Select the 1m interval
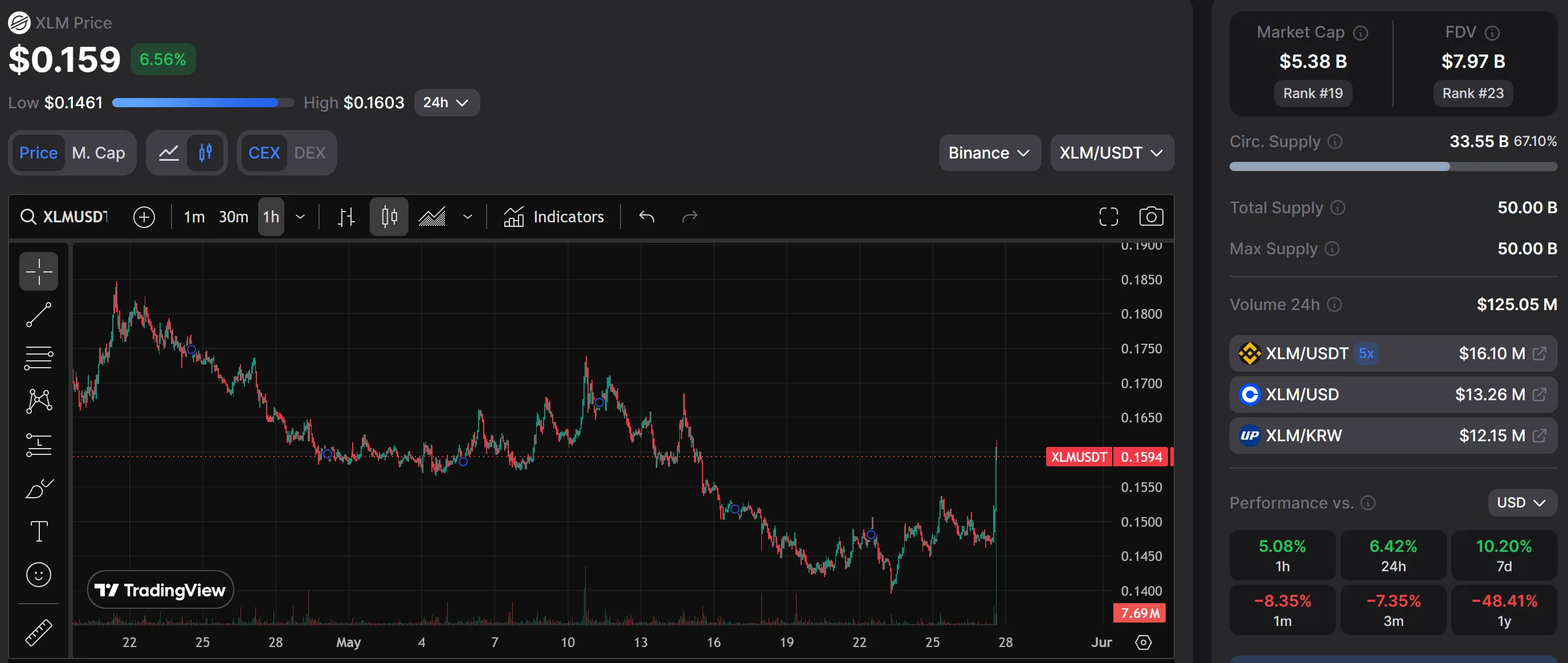 click(x=194, y=217)
